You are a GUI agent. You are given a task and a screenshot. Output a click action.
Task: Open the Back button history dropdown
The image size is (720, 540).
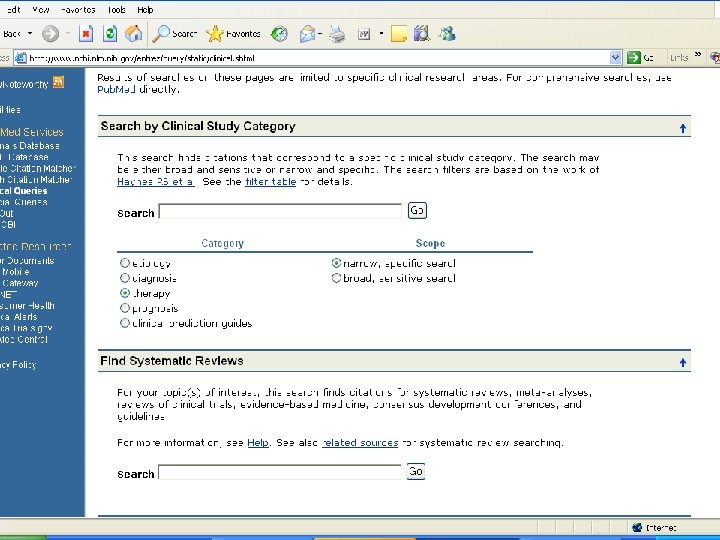tap(30, 34)
